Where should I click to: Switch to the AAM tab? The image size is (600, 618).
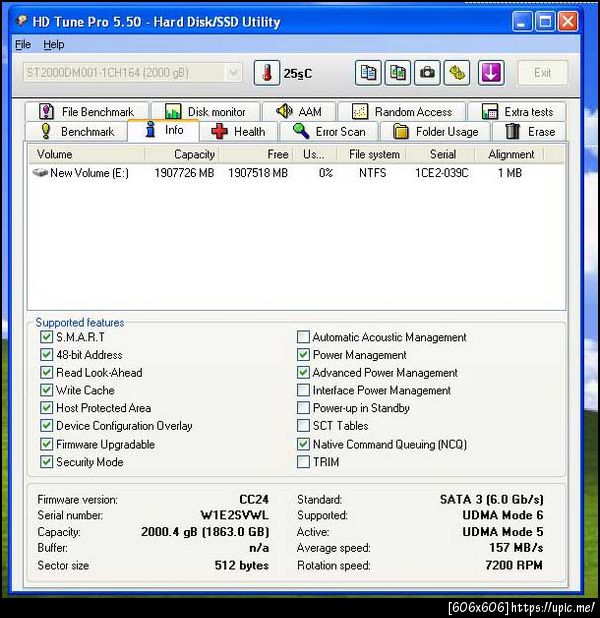tap(299, 112)
